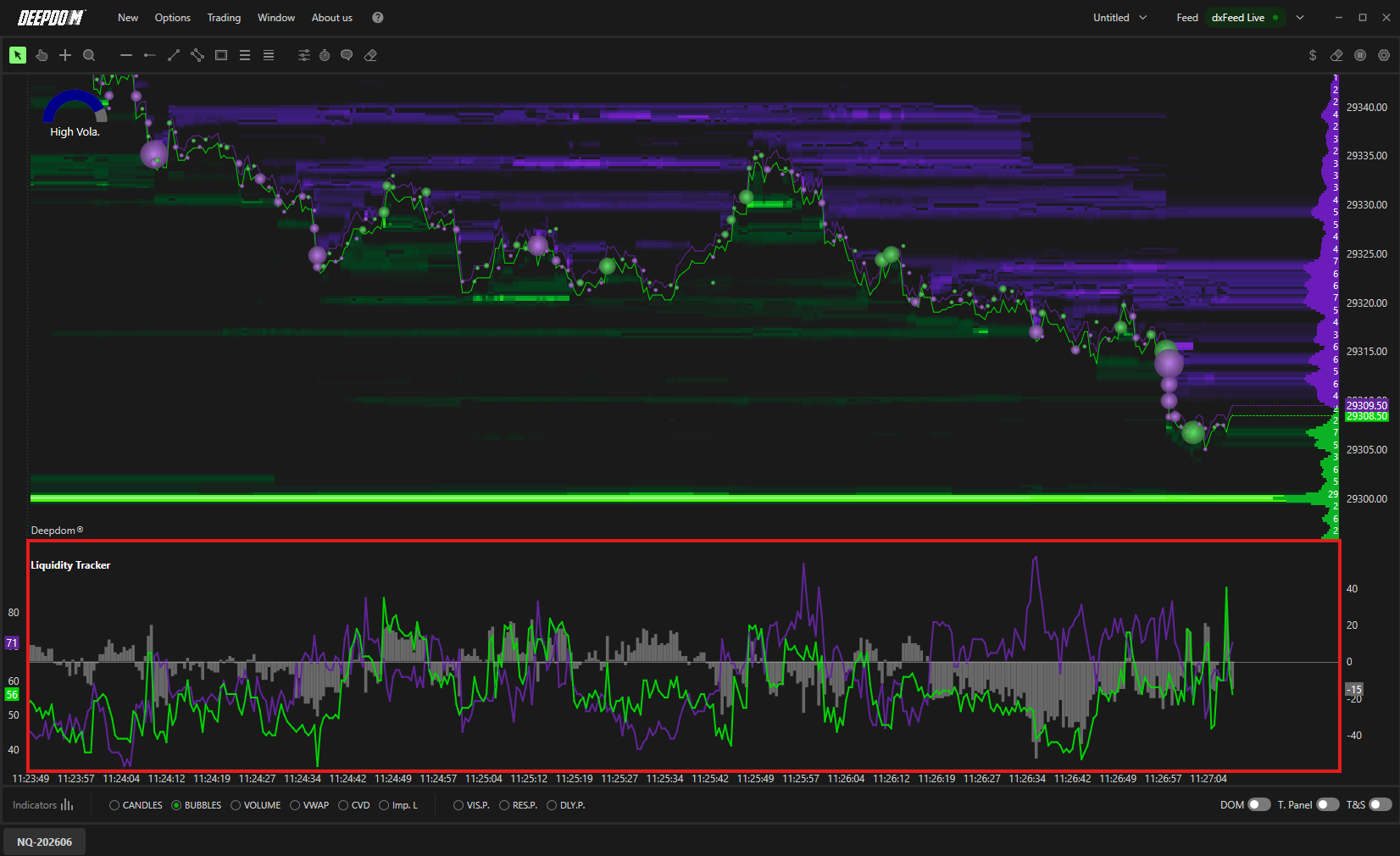1400x856 pixels.
Task: Enable the VOLUME indicator option
Action: [x=256, y=805]
